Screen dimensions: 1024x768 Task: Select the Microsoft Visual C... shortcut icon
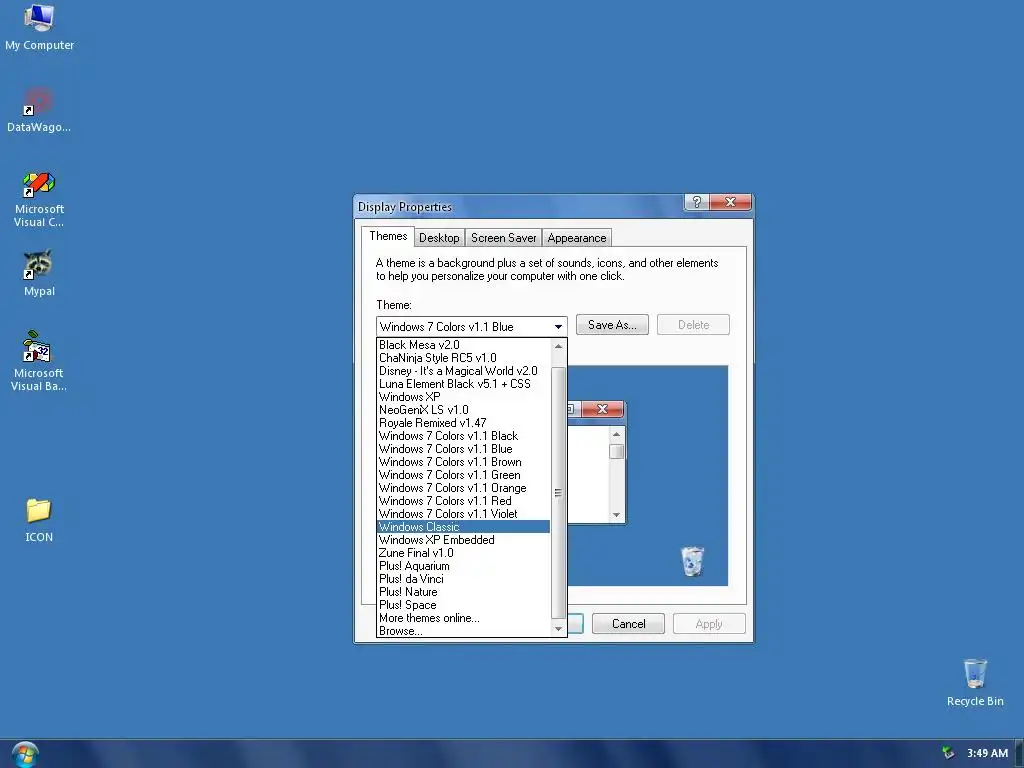[39, 199]
